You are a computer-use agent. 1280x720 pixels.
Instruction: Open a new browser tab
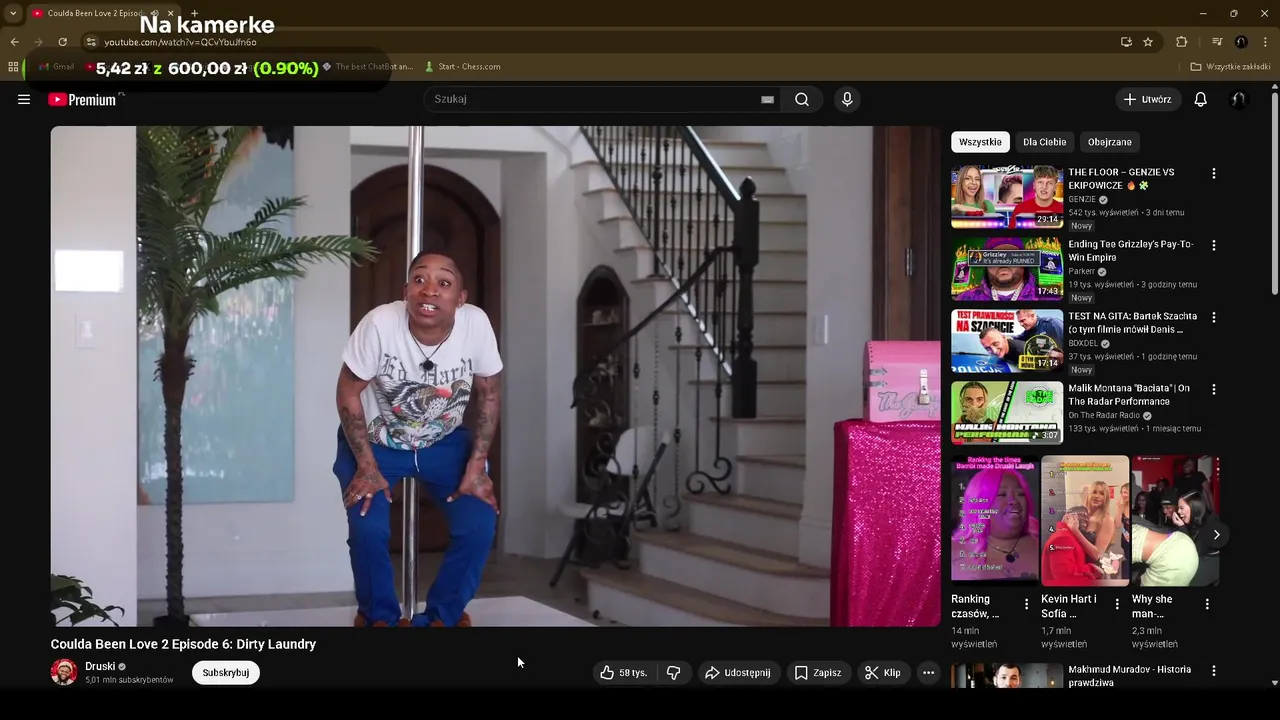click(194, 13)
